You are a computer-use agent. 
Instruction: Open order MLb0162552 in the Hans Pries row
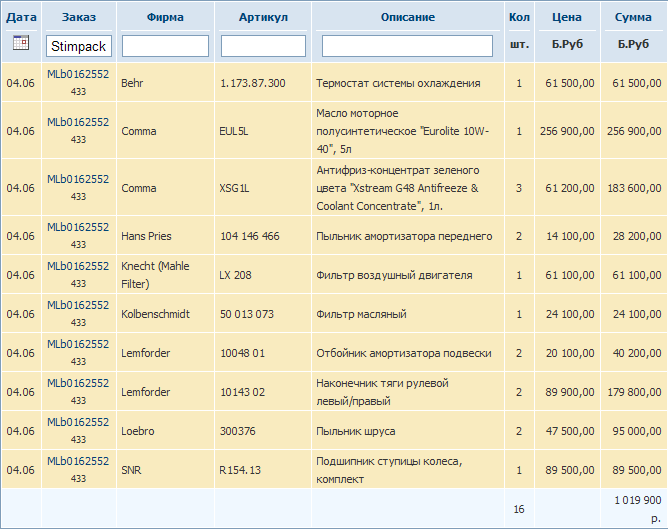pos(78,227)
